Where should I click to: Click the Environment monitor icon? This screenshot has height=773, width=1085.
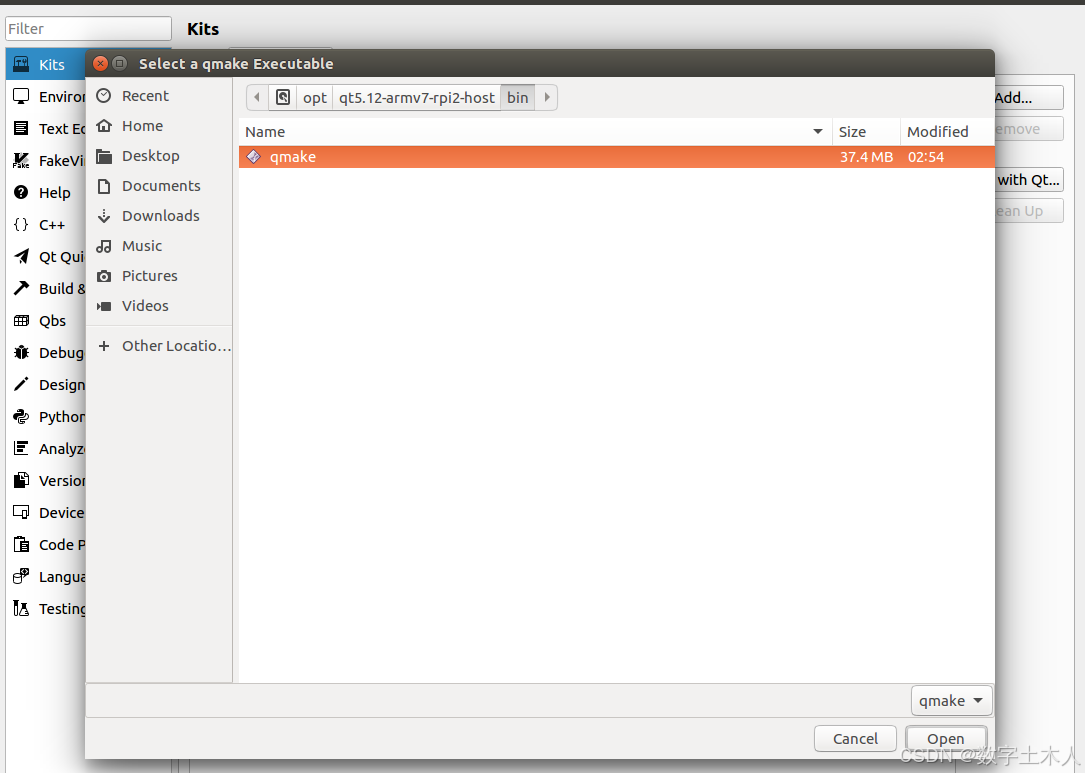(21, 96)
